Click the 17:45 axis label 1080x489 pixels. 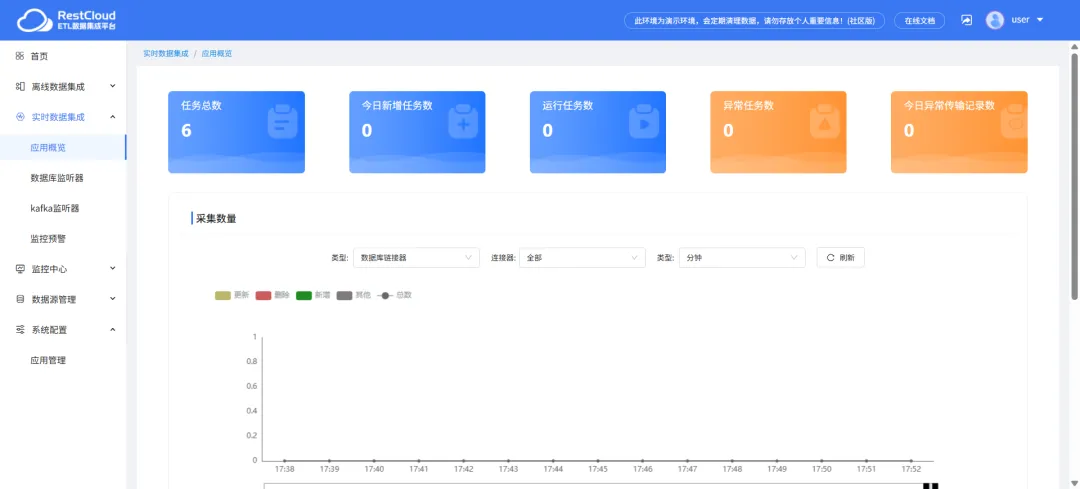point(598,469)
